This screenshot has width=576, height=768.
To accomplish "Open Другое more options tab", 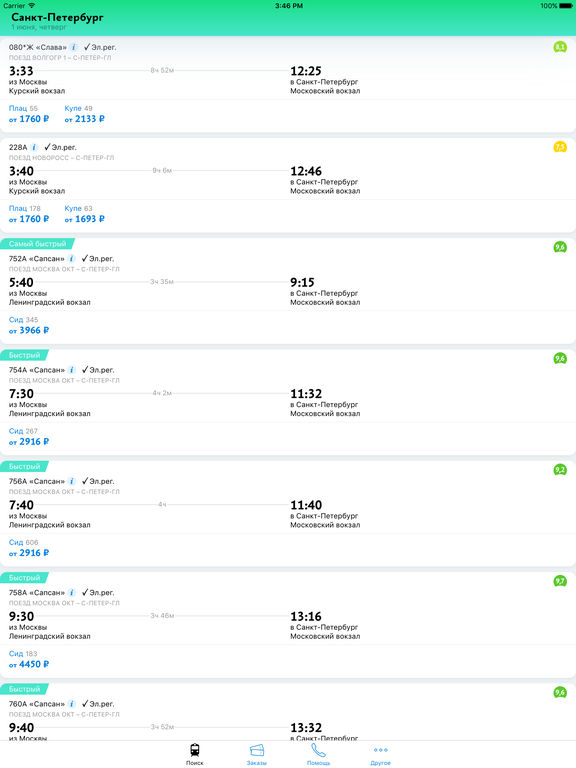I will (x=381, y=754).
